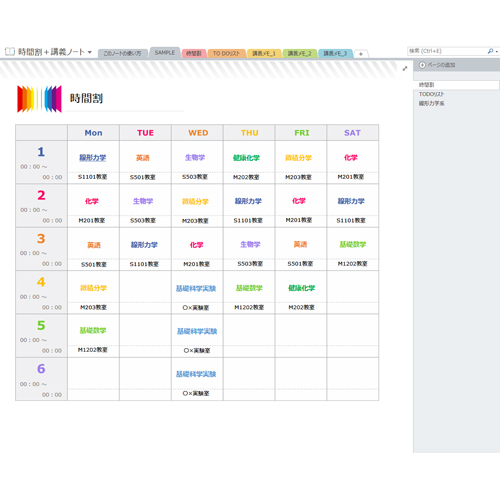Click the rainbow book logo image
500x500 pixels.
point(39,99)
